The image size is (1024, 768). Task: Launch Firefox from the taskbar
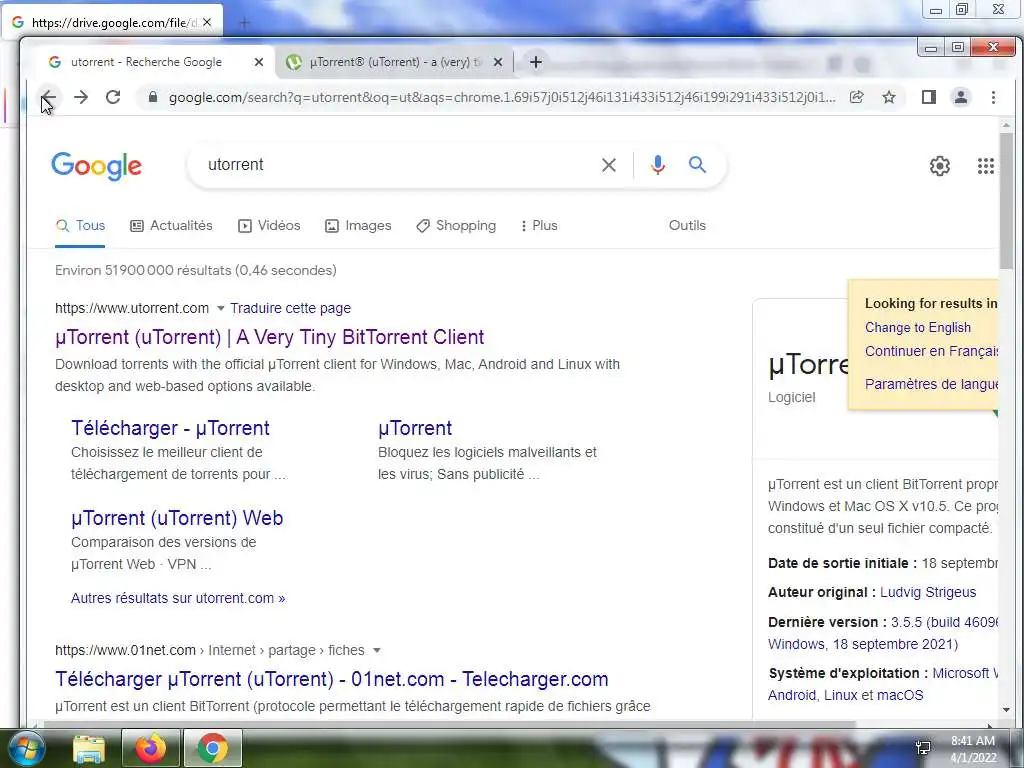(x=150, y=748)
